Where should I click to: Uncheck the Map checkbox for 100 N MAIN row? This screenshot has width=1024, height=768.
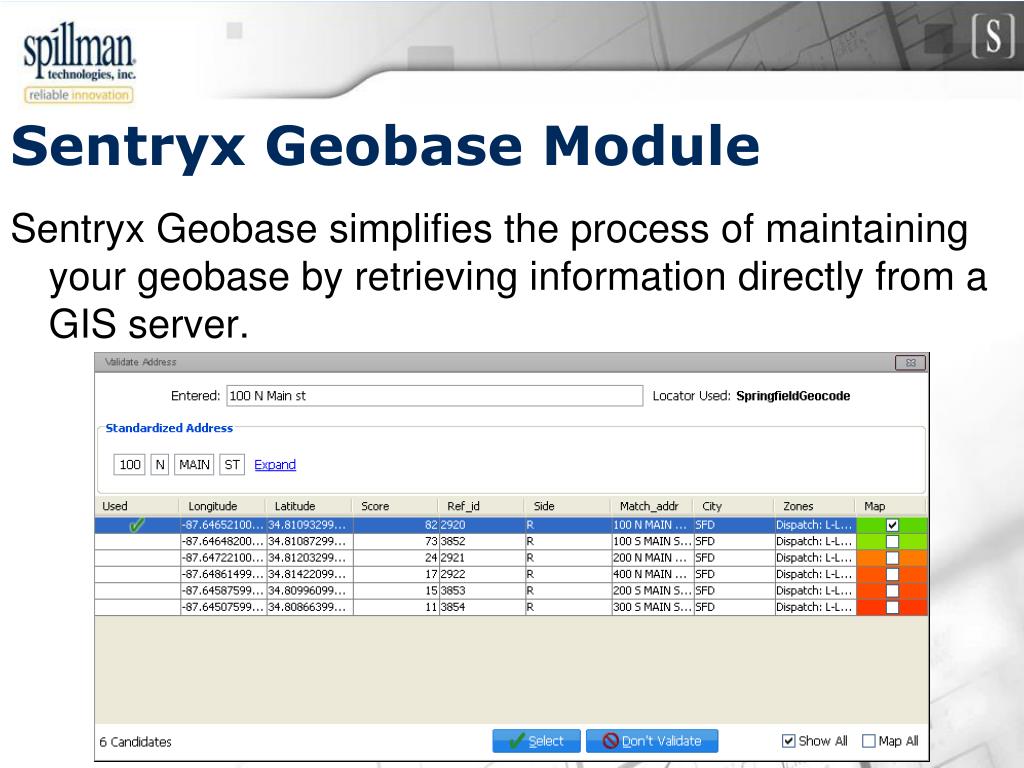click(892, 525)
